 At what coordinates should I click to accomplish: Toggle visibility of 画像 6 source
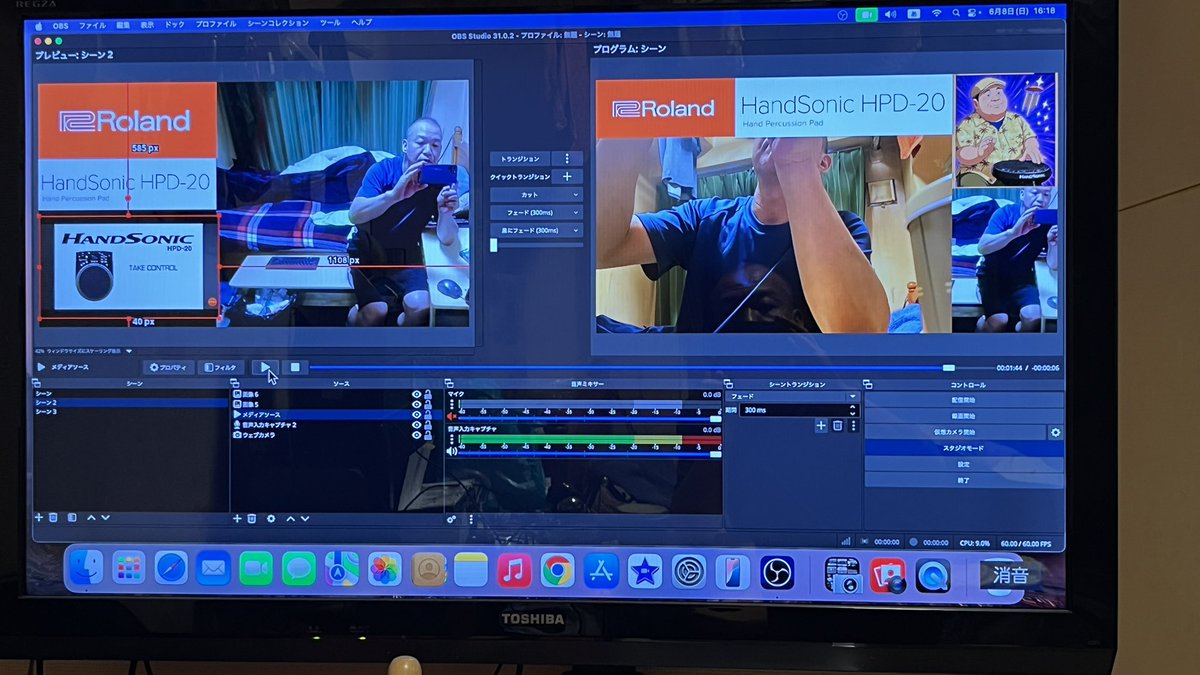point(416,394)
